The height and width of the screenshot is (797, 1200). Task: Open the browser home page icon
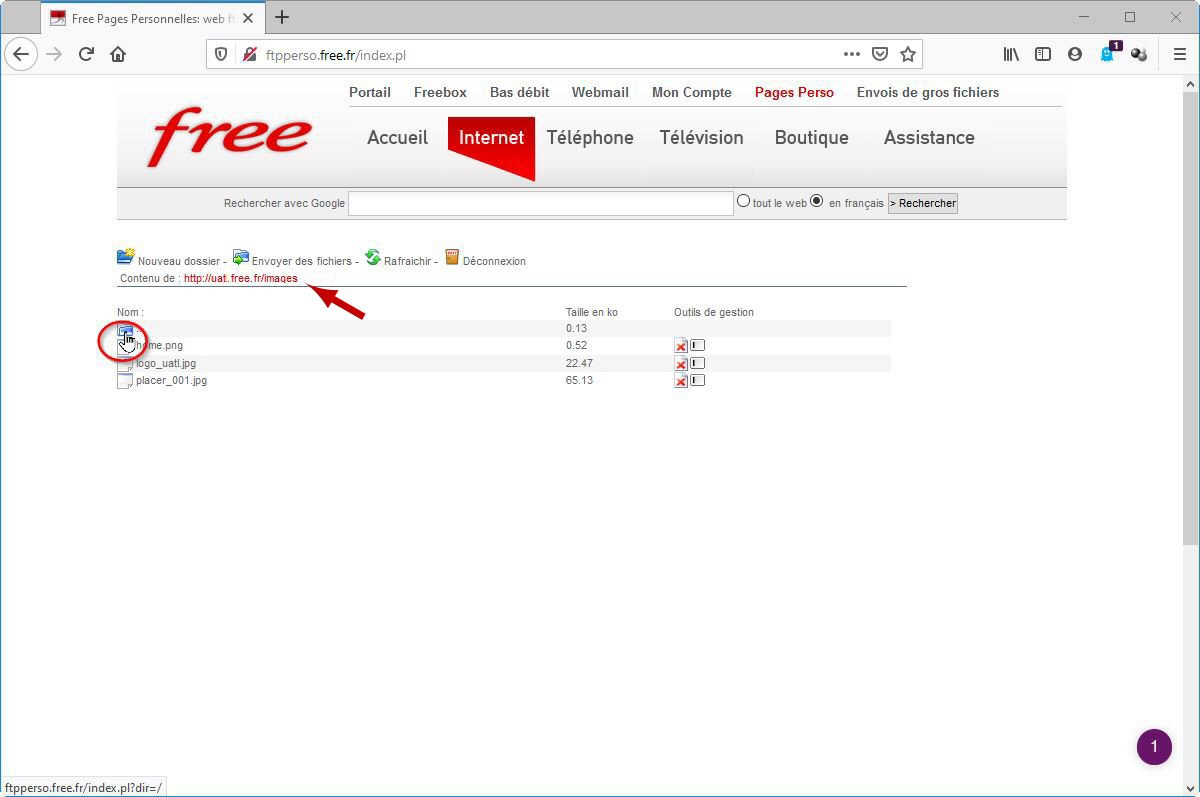pos(118,55)
